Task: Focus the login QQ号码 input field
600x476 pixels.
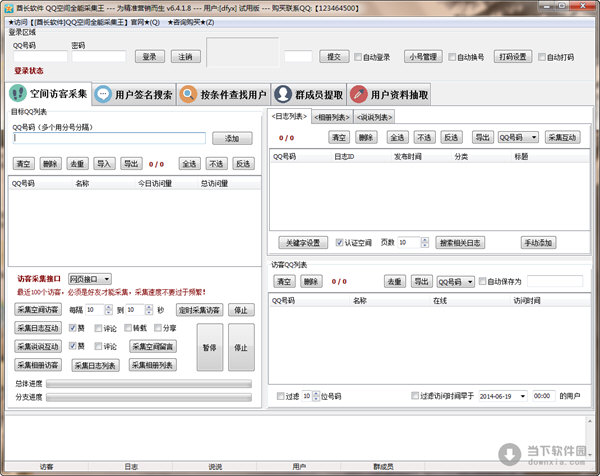Action: coord(40,57)
